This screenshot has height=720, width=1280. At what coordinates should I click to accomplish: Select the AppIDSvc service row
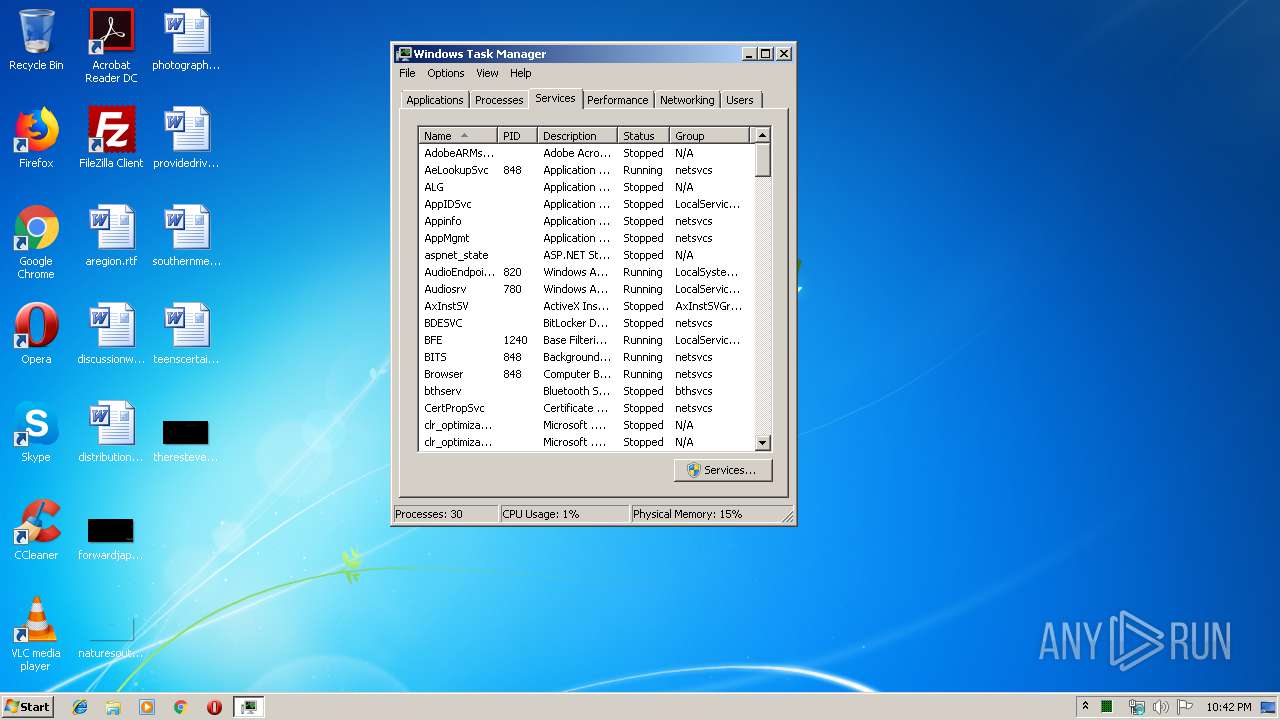586,204
